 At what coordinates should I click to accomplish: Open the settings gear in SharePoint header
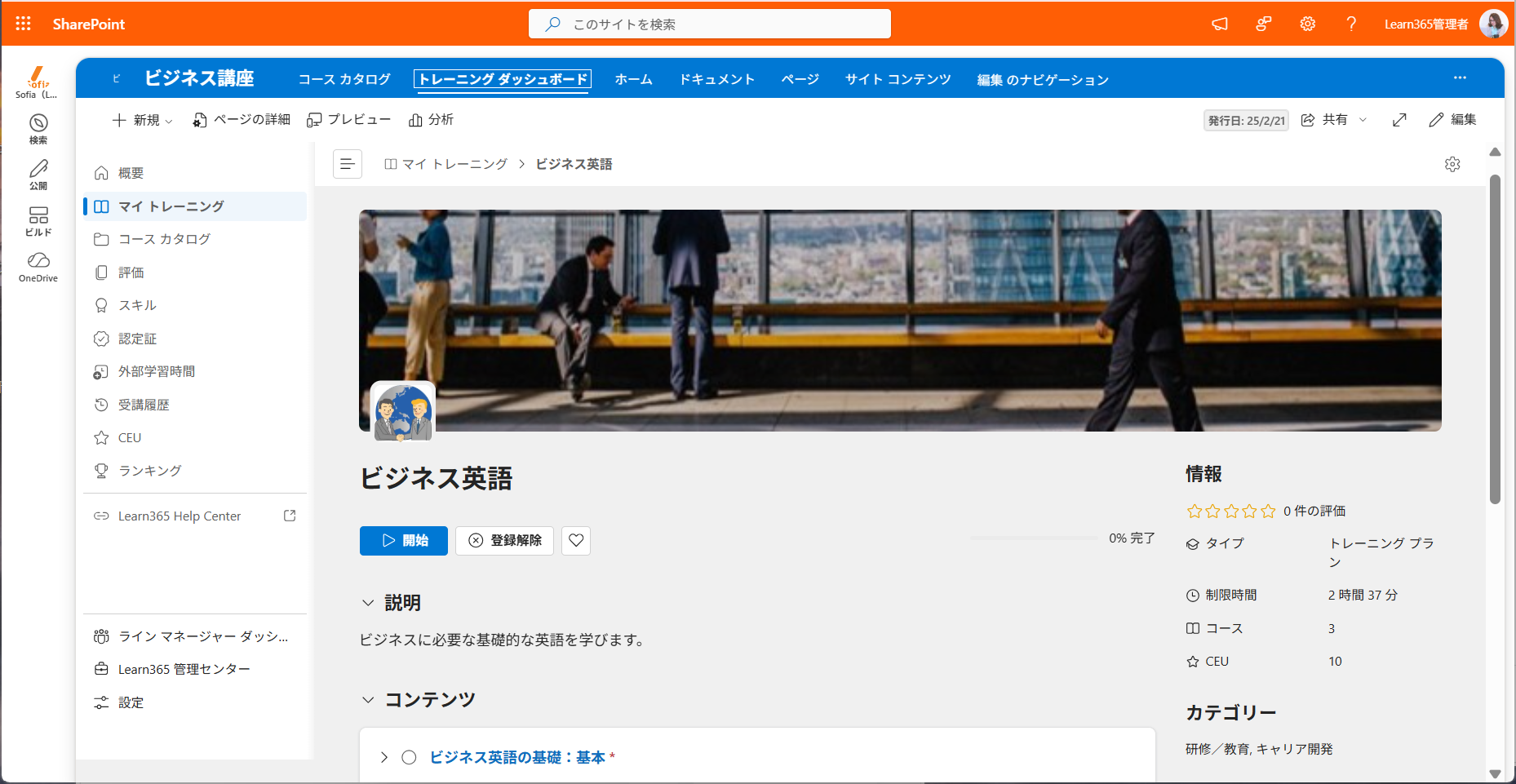pyautogui.click(x=1308, y=24)
